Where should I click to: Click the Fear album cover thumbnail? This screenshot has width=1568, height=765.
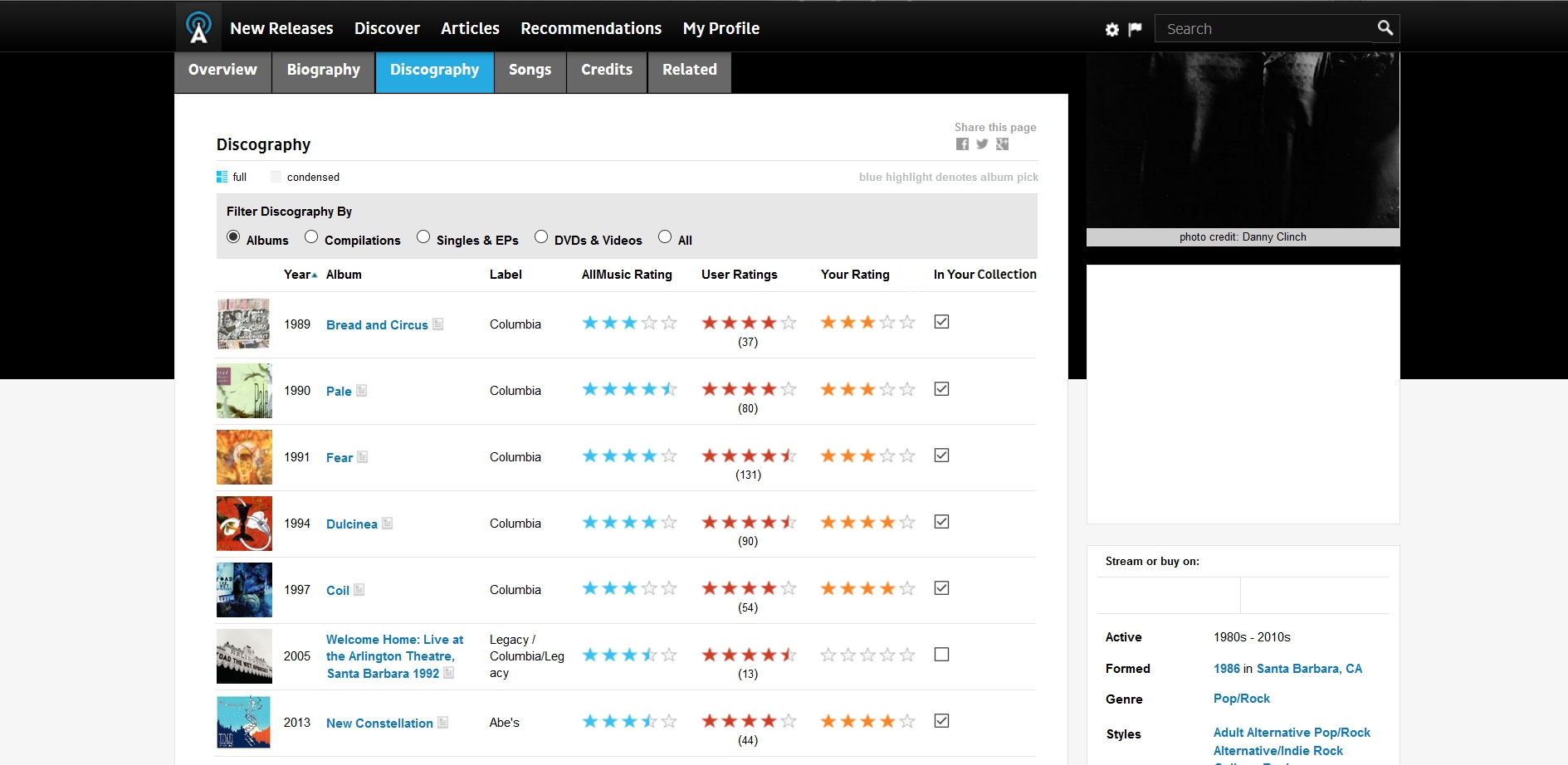coord(244,457)
